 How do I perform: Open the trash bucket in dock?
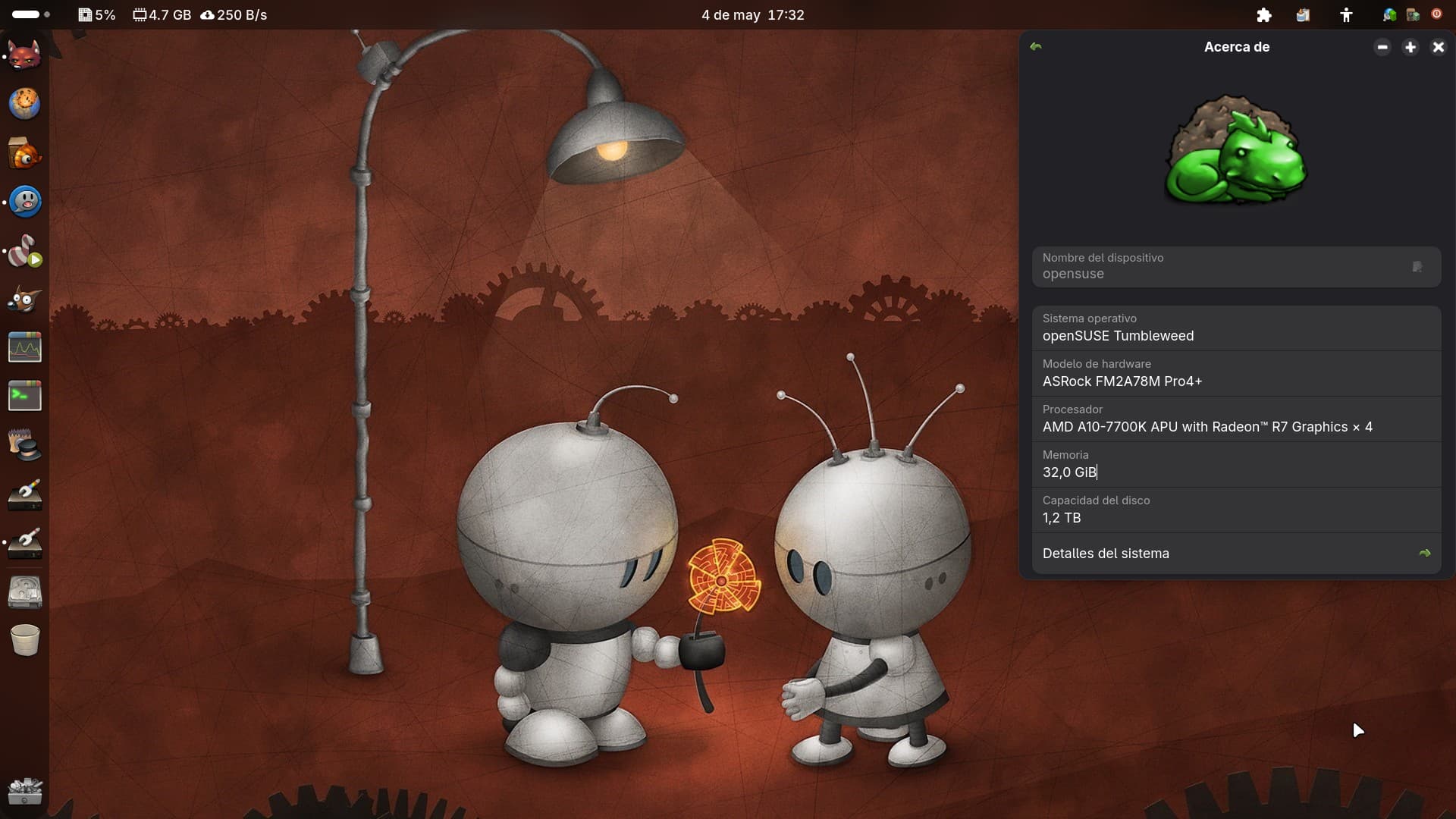(24, 640)
